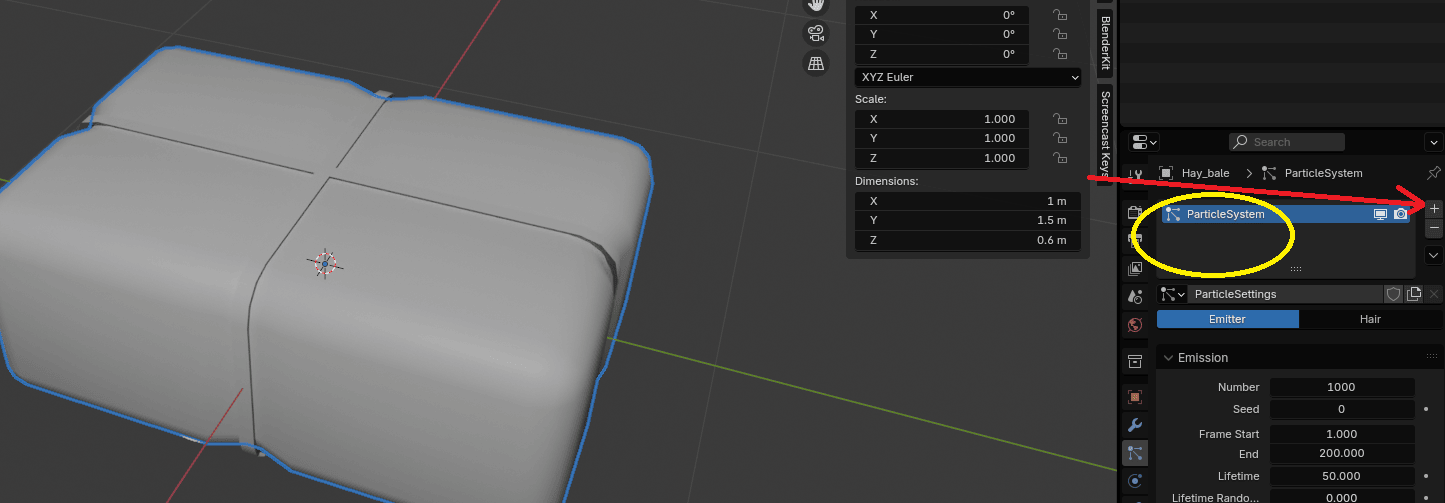
Task: Click the emission Number value field
Action: [x=1341, y=387]
